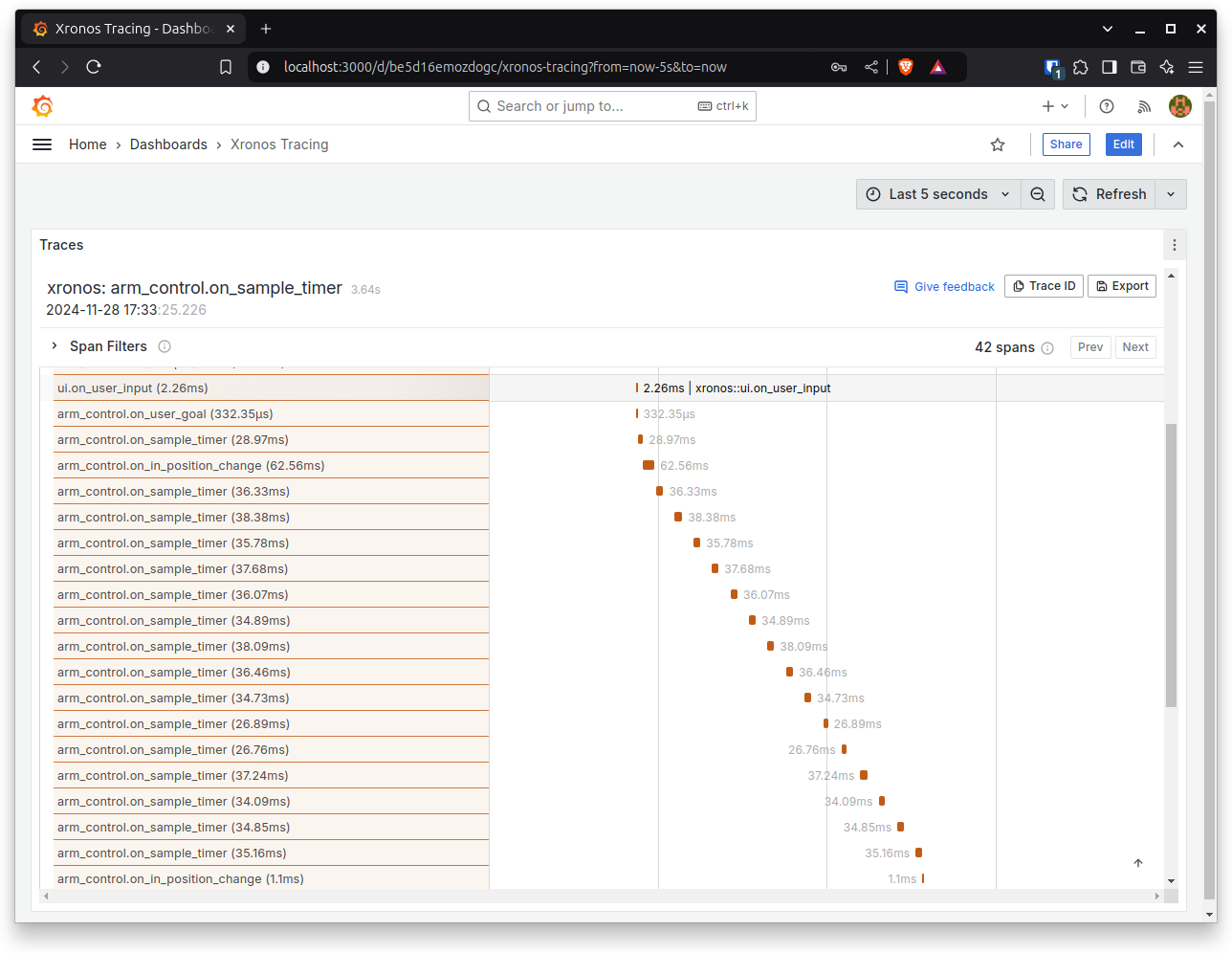Open the browser extensions puzzle icon
The image size is (1232, 953).
coord(1081,67)
